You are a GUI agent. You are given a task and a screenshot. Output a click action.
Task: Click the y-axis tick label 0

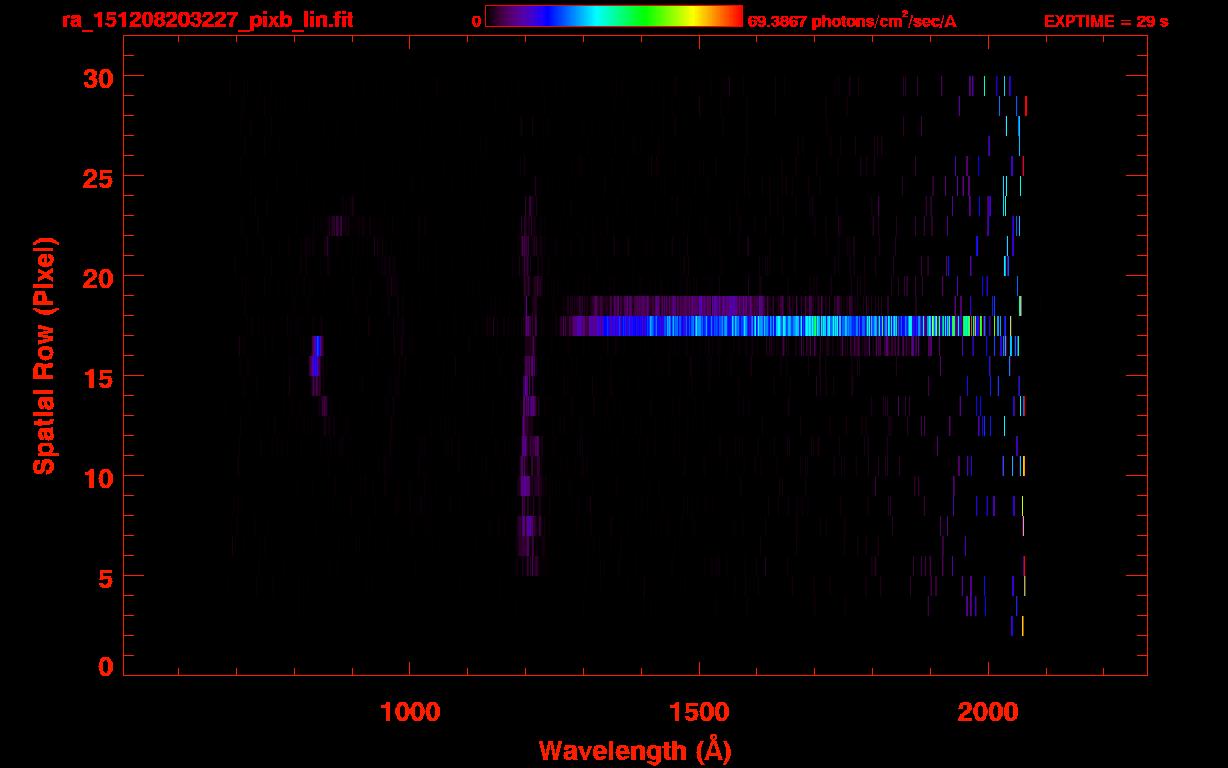point(105,666)
